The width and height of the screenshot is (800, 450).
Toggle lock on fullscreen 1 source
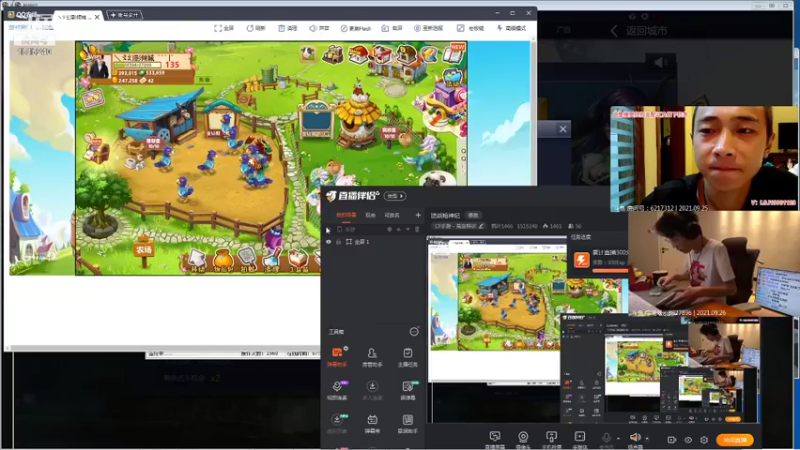338,242
